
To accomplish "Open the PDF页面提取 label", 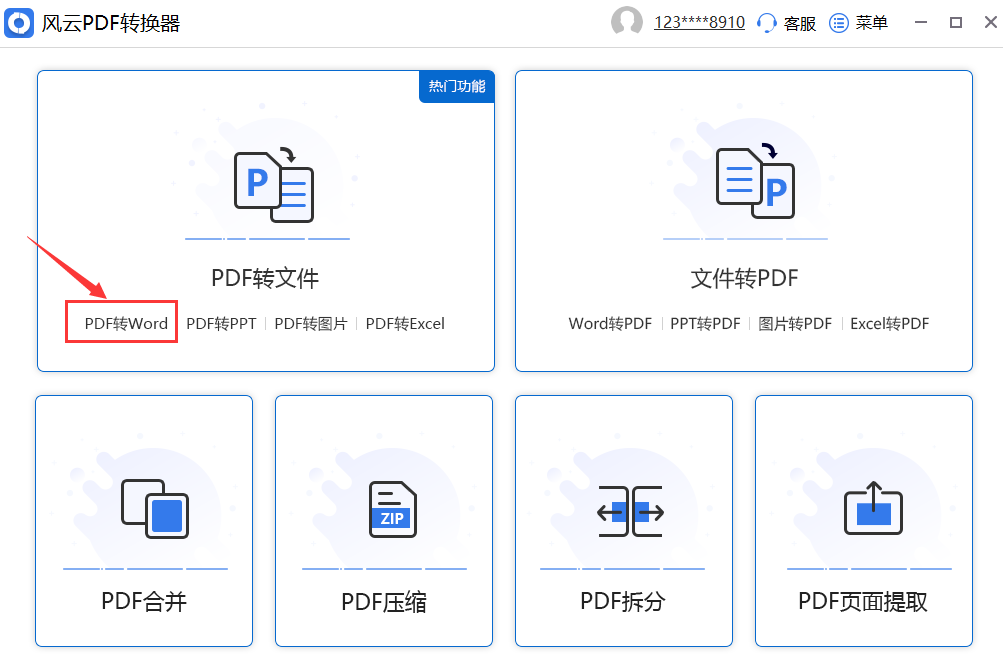I will (863, 602).
